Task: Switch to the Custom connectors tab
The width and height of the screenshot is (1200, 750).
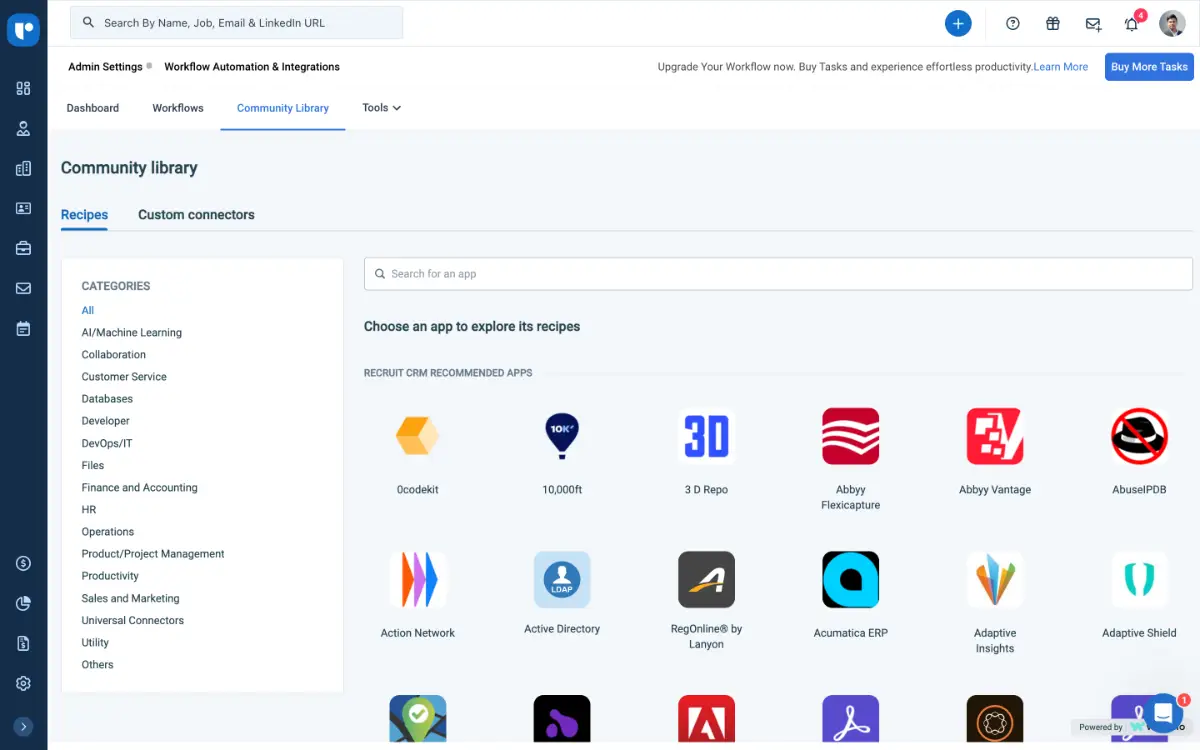Action: 196,214
